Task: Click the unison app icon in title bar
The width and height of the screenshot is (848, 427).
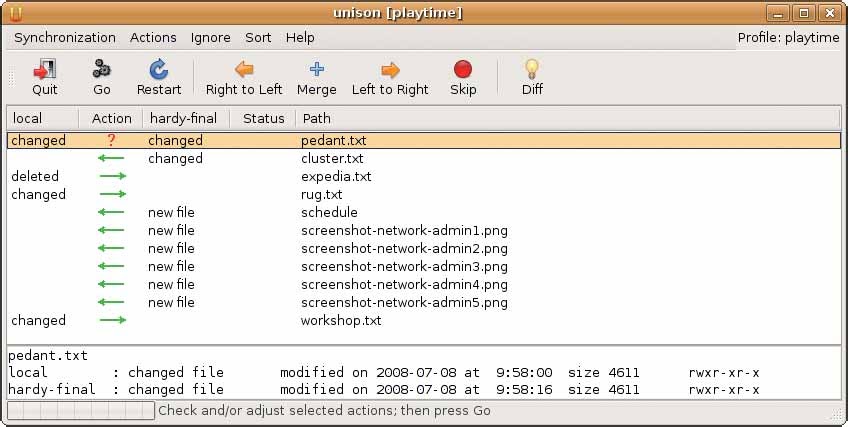Action: click(16, 13)
